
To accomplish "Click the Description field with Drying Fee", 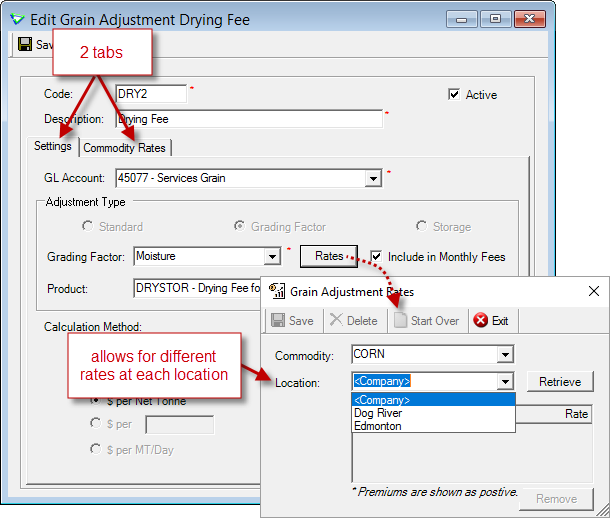I will 249,119.
